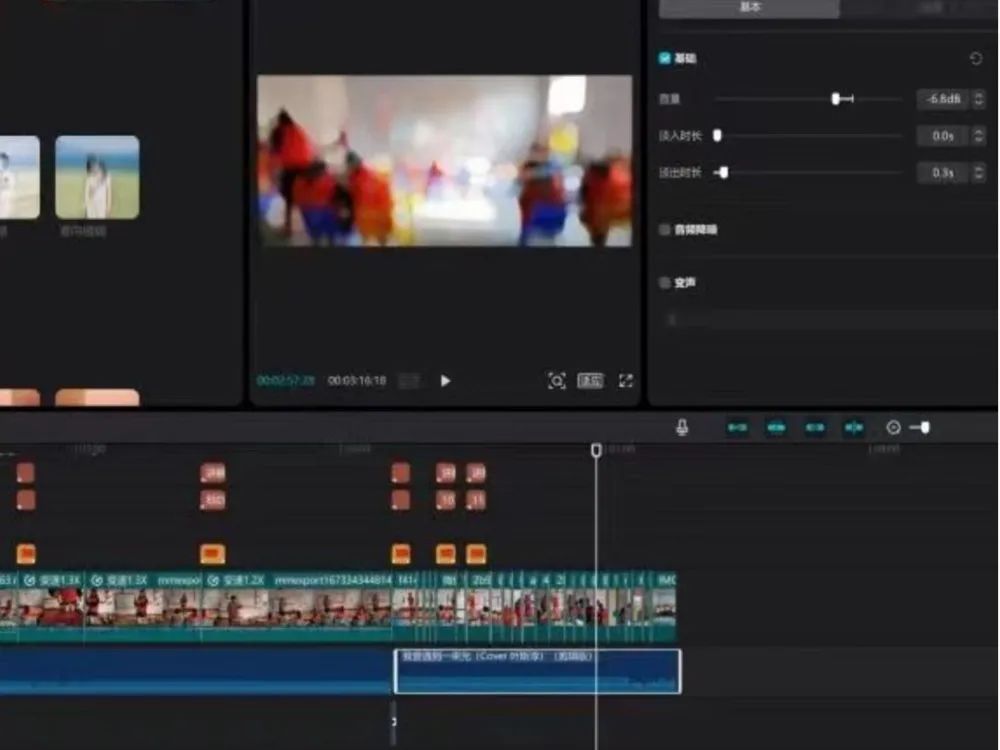Click the scan-frame icon under the preview
The image size is (1000, 750).
pyautogui.click(x=557, y=381)
